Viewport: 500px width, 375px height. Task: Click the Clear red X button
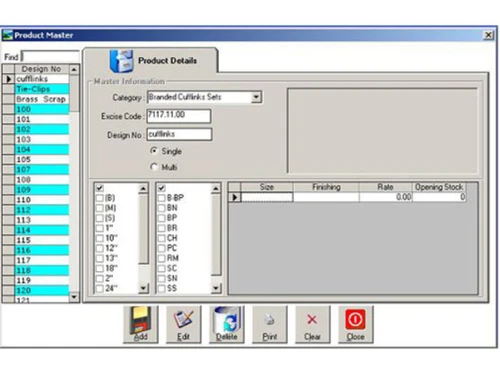click(x=313, y=324)
